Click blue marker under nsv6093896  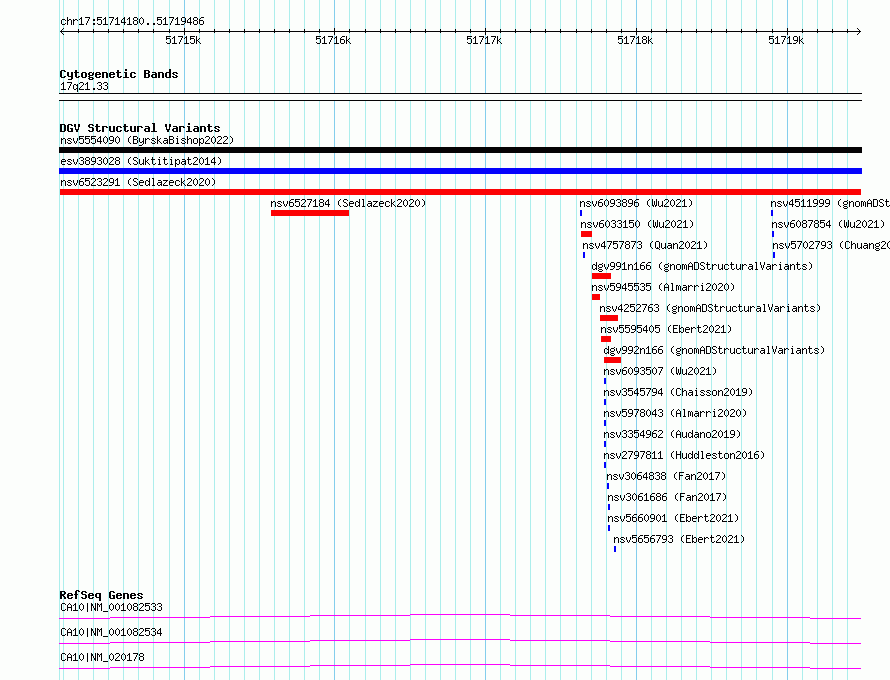click(x=581, y=213)
